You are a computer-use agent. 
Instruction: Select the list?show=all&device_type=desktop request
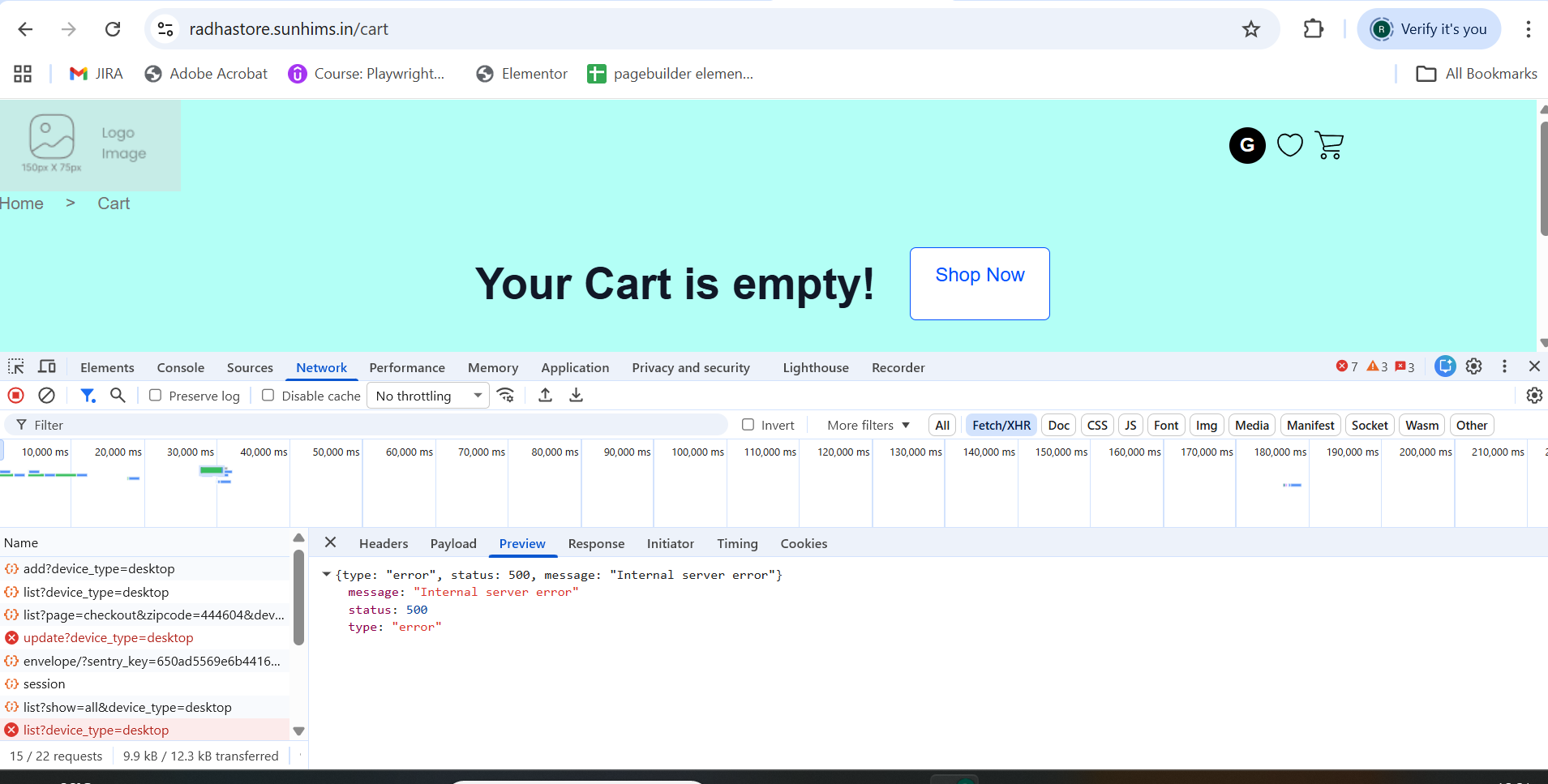tap(146, 707)
